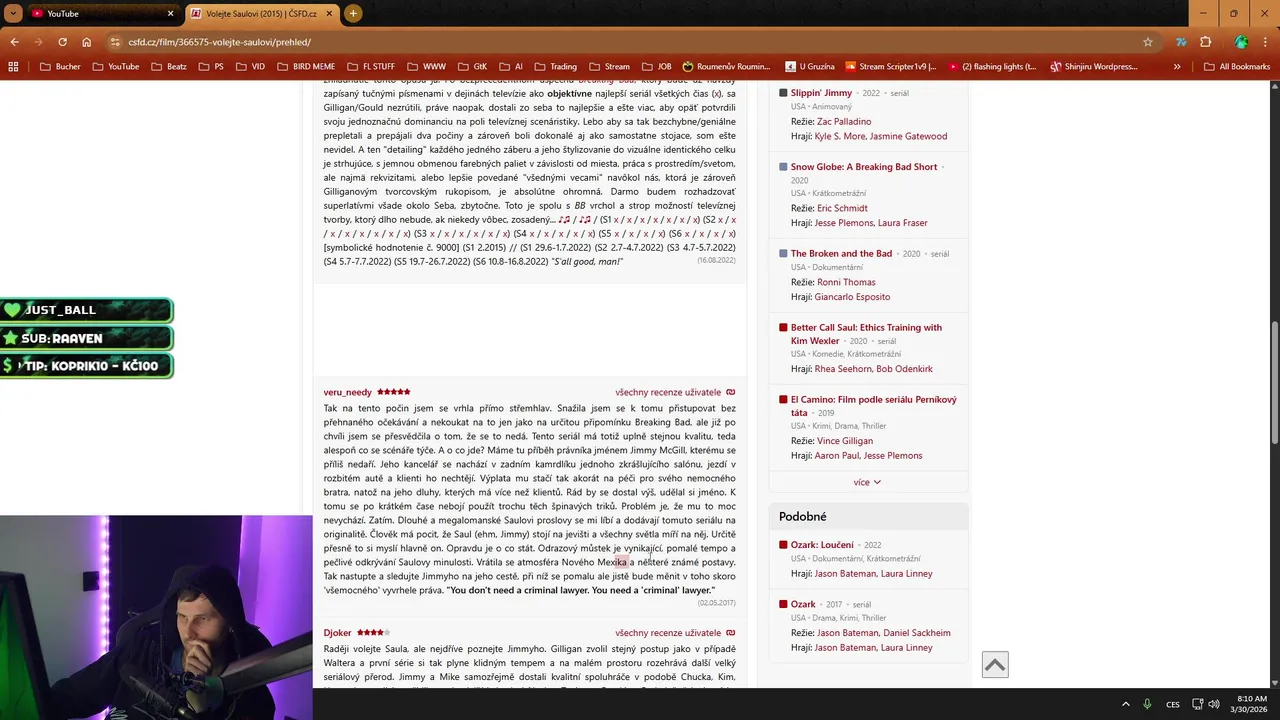View site information icon in address bar

click(x=115, y=42)
